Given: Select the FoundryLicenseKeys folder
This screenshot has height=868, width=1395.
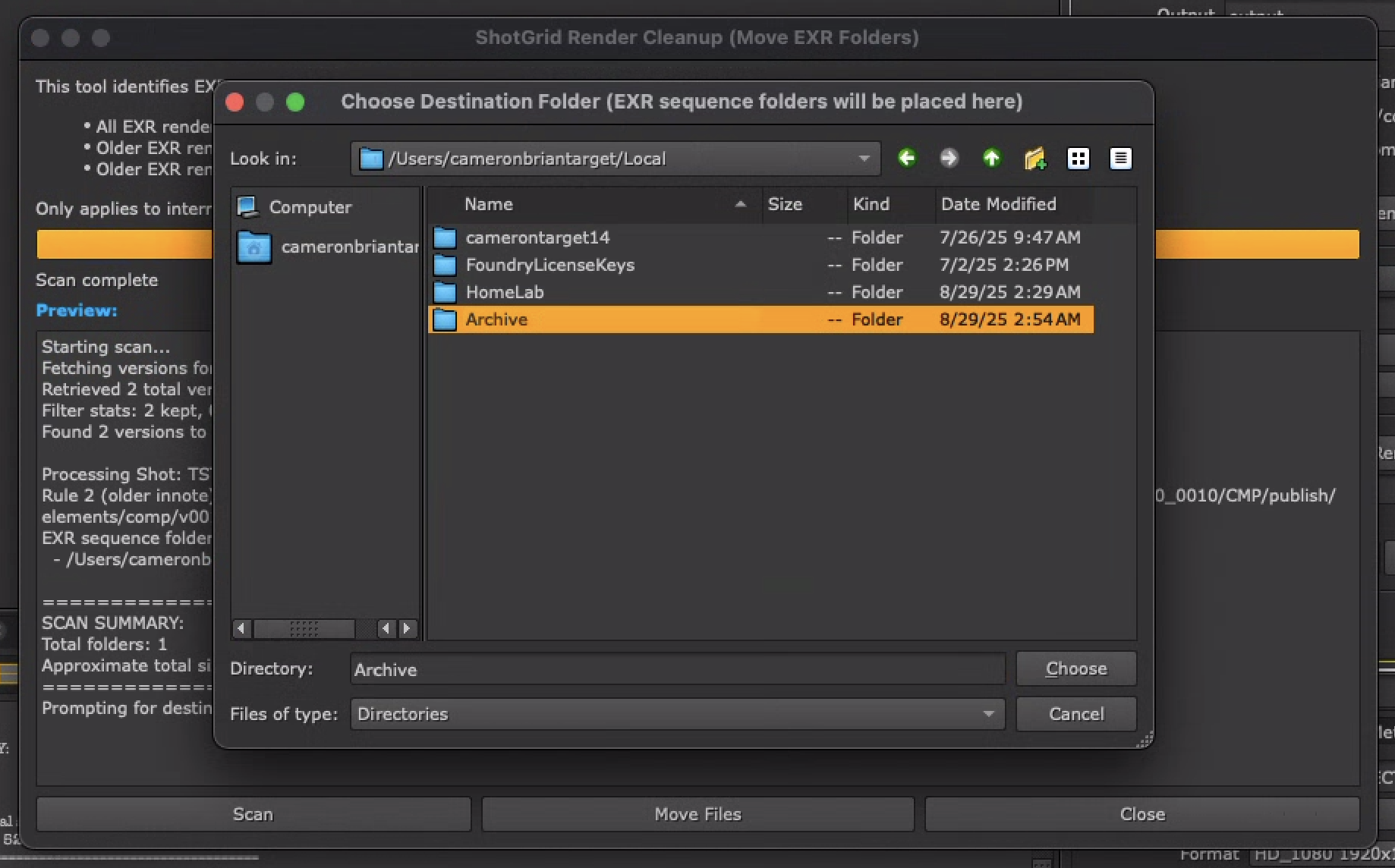Looking at the screenshot, I should [x=549, y=265].
